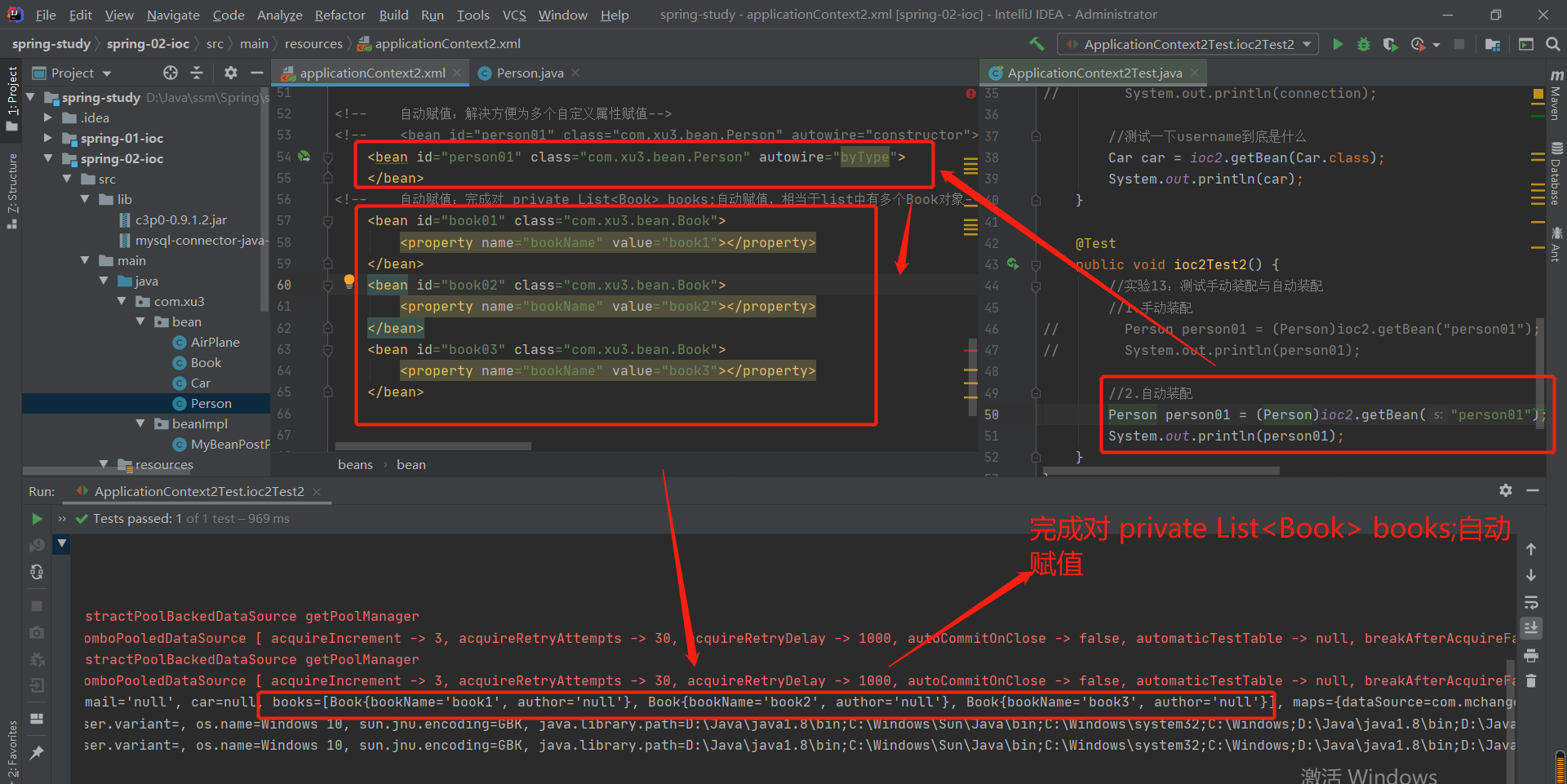Expand the test results tree with the » button
Screen dimensions: 1567x784
[62, 519]
